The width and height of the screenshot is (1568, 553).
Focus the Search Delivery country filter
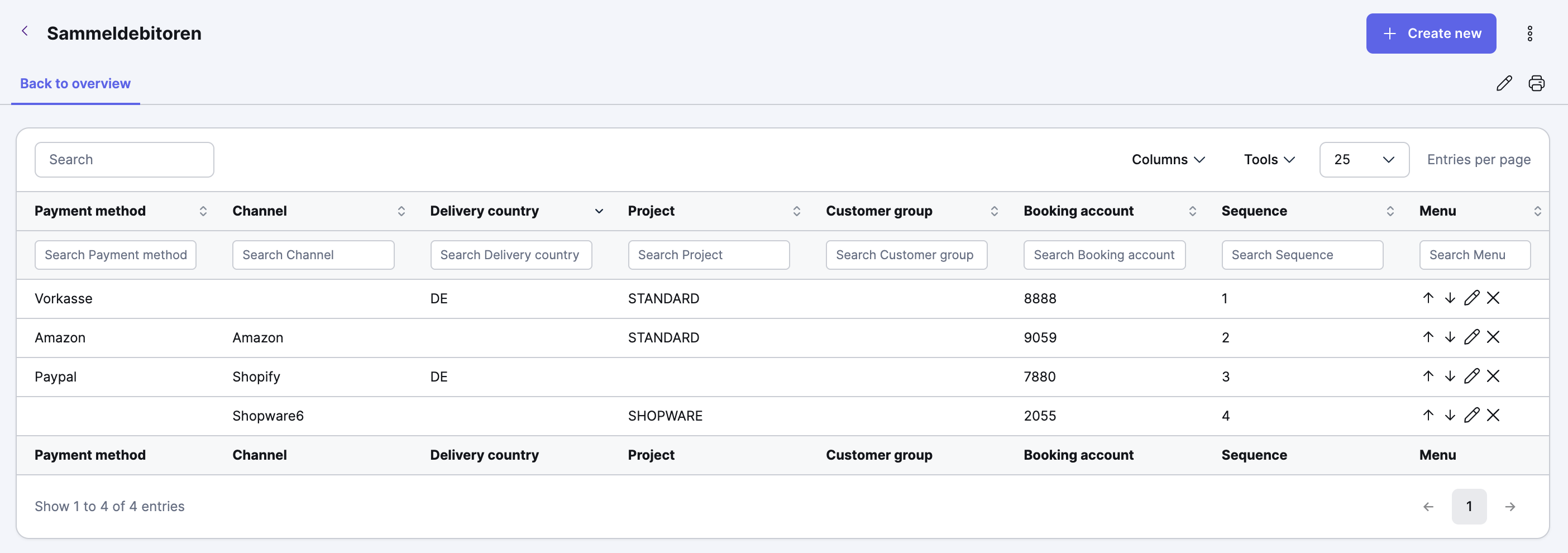click(511, 255)
